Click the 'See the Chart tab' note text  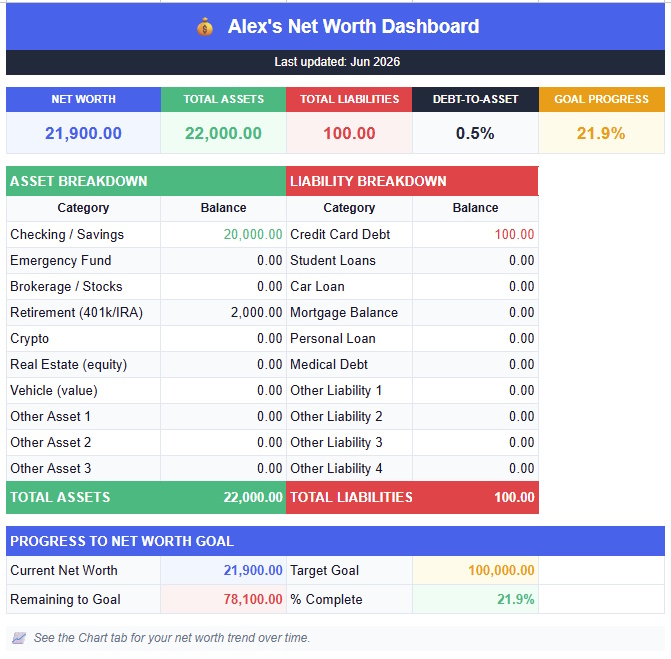coord(172,638)
